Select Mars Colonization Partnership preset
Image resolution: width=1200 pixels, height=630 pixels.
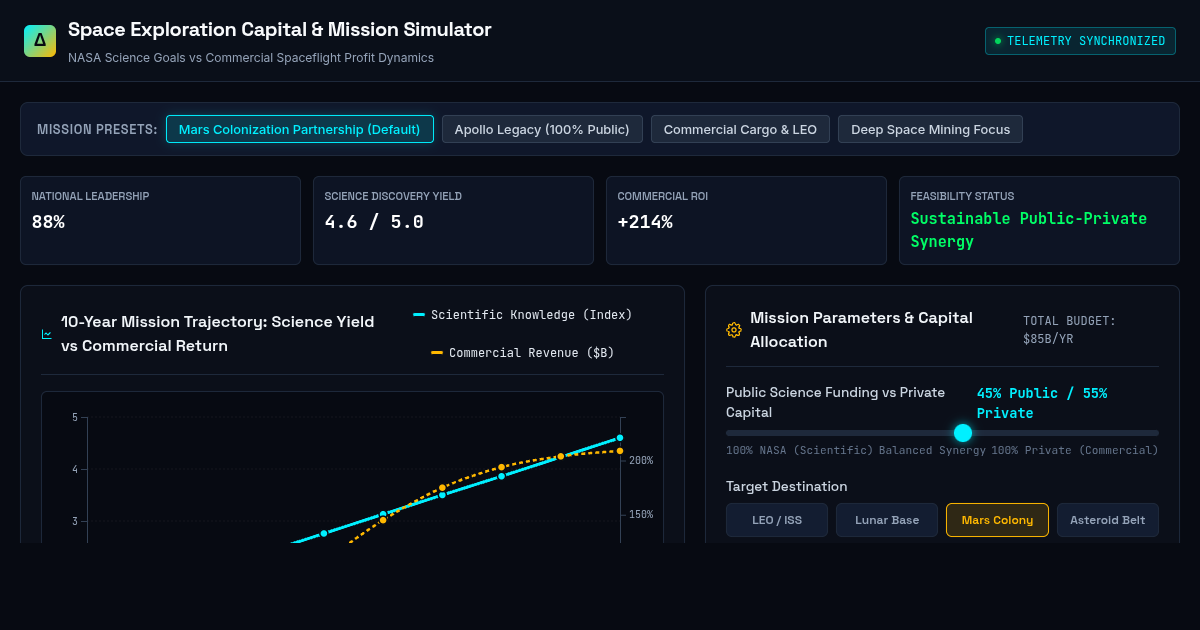[x=300, y=129]
